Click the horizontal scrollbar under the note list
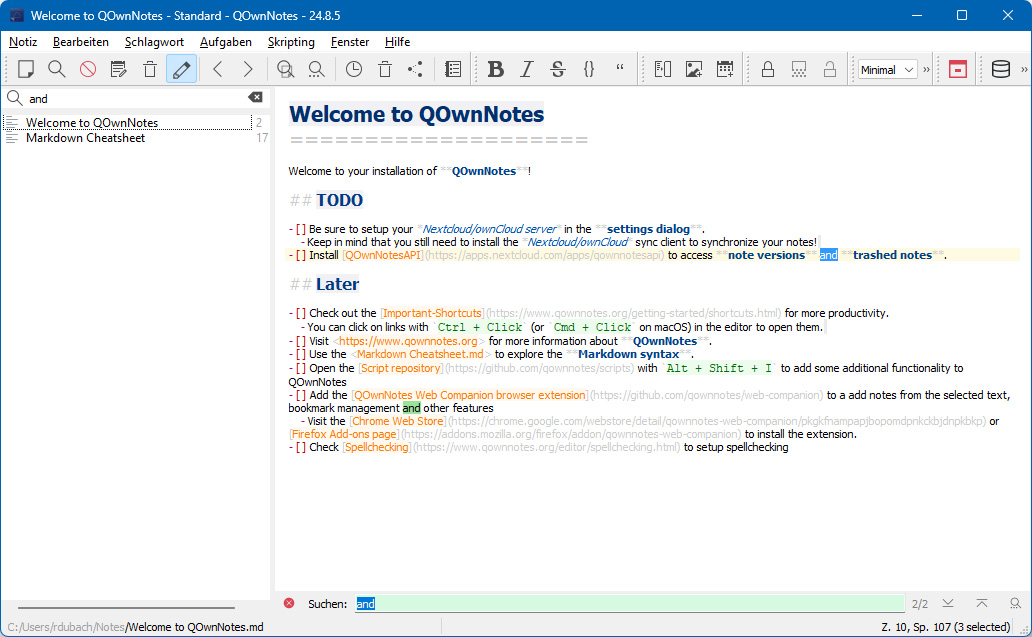The image size is (1032, 637). coord(126,607)
